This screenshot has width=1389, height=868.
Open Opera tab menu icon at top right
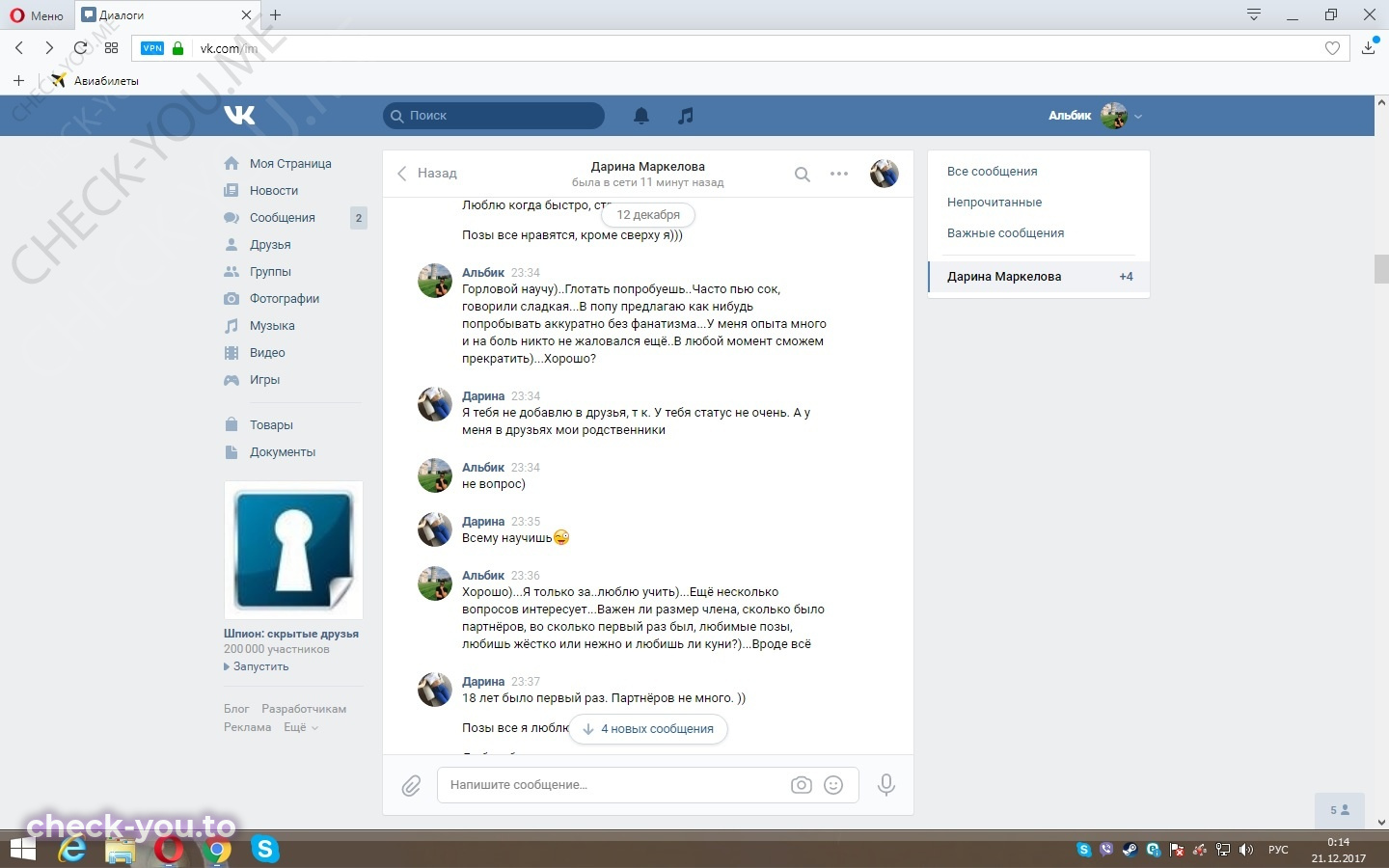coord(1254,14)
